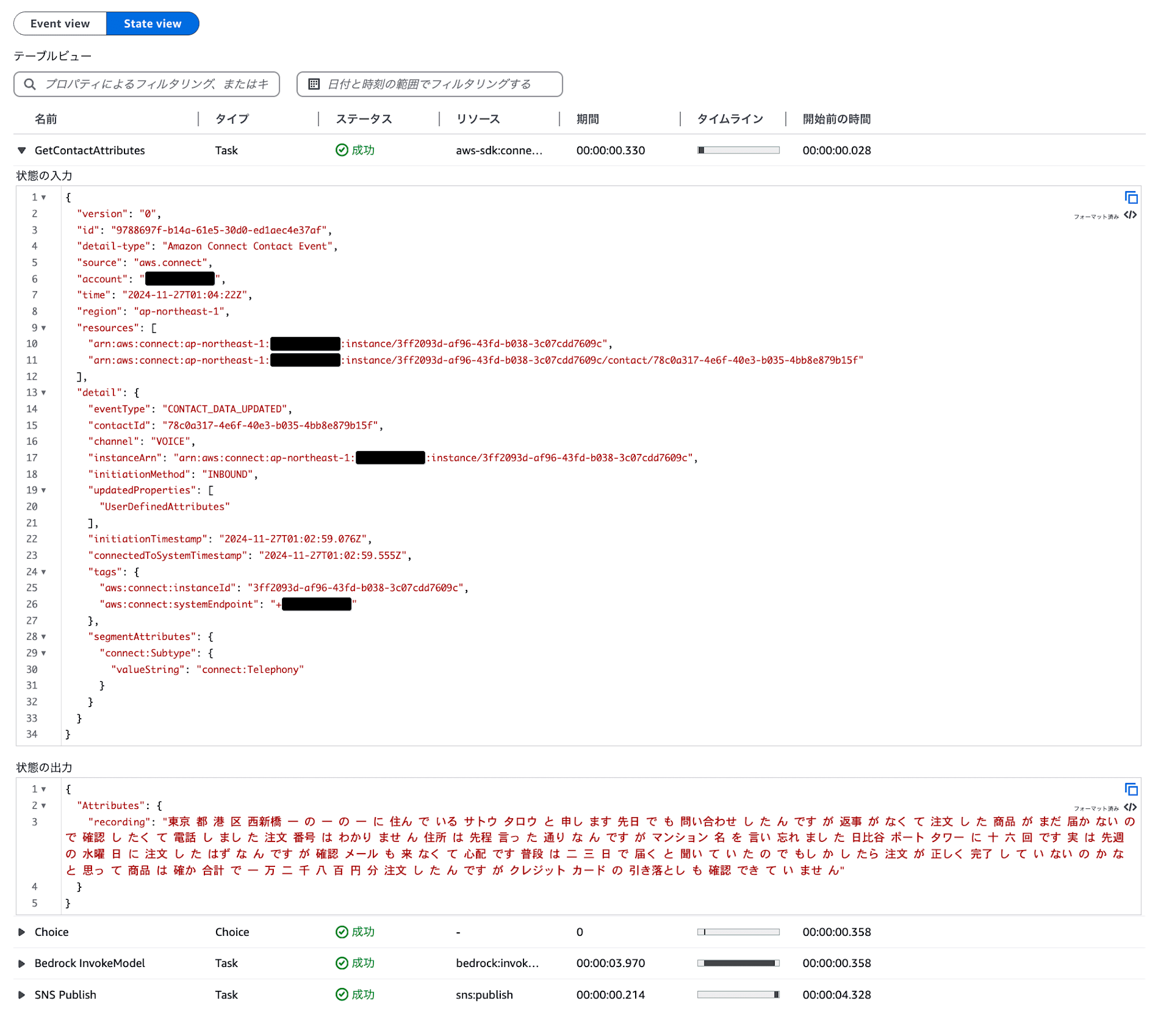Image resolution: width=1158 pixels, height=1036 pixels.
Task: Select the Bedrock InvokeModel state name
Action: point(90,963)
